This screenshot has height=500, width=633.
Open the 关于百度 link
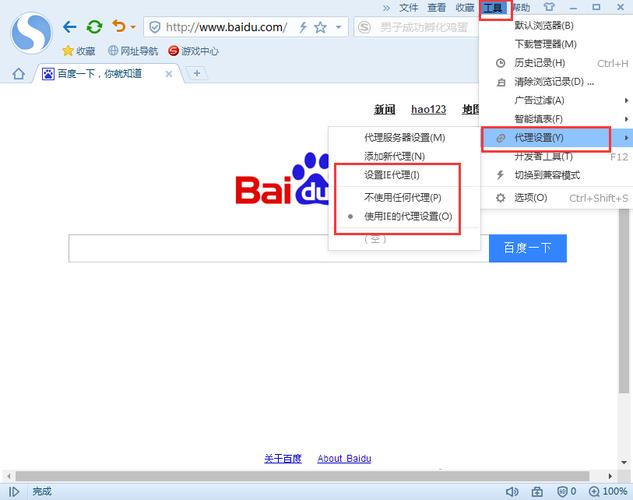[283, 458]
